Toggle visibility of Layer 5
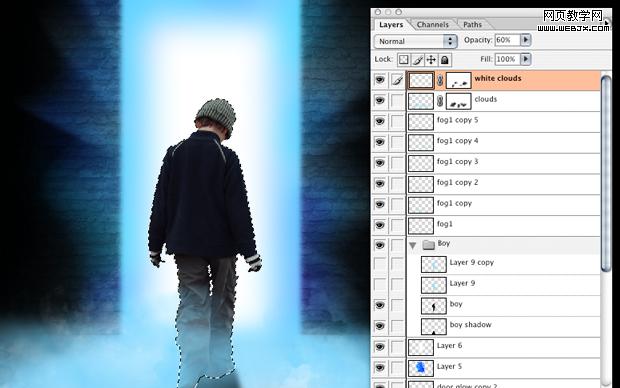The image size is (620, 388). (380, 367)
